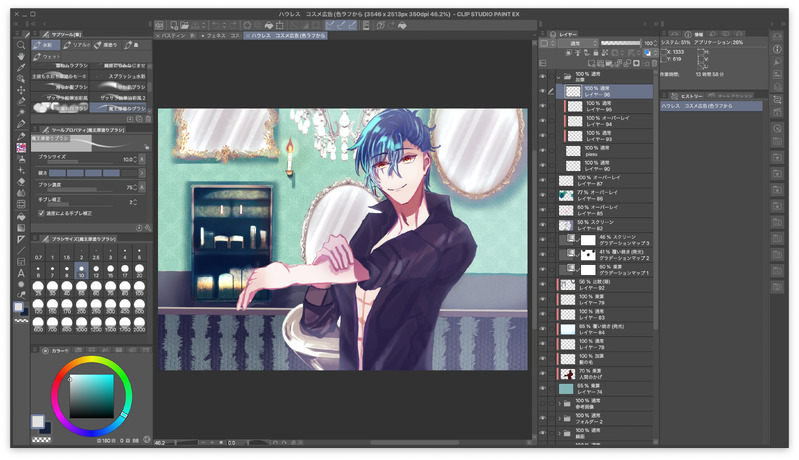The width and height of the screenshot is (799, 460).
Task: Select the Move layer tool
Action: pos(21,90)
